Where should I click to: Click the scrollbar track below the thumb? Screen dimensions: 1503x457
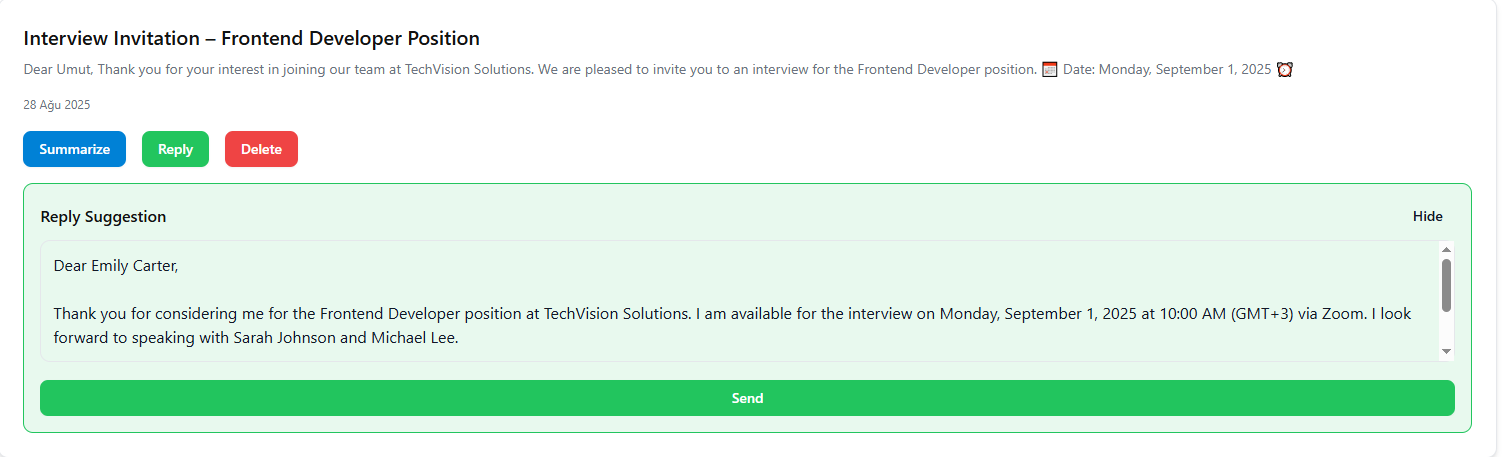pyautogui.click(x=1446, y=328)
